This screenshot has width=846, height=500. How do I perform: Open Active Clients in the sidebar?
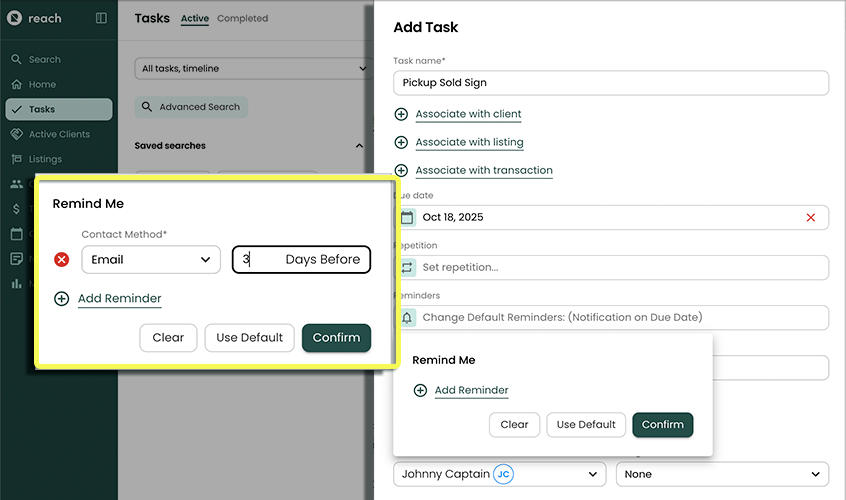[x=59, y=134]
